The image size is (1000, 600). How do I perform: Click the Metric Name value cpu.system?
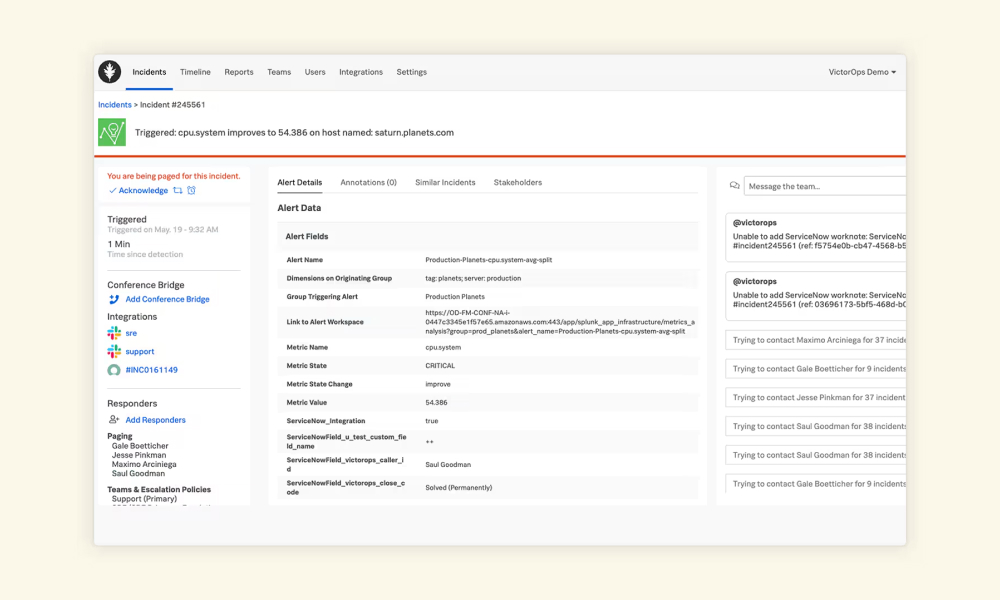pos(443,348)
